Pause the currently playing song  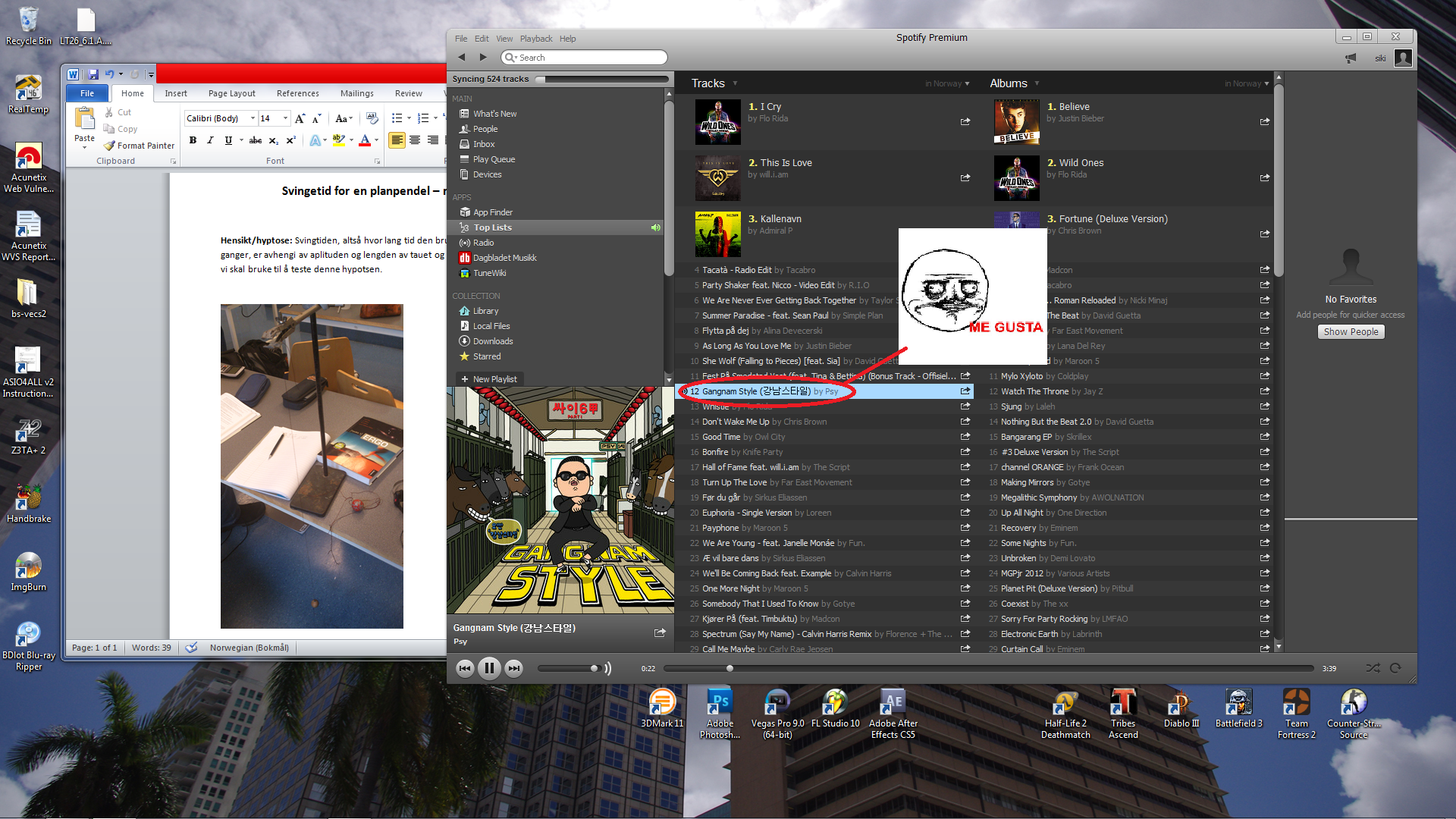[489, 668]
